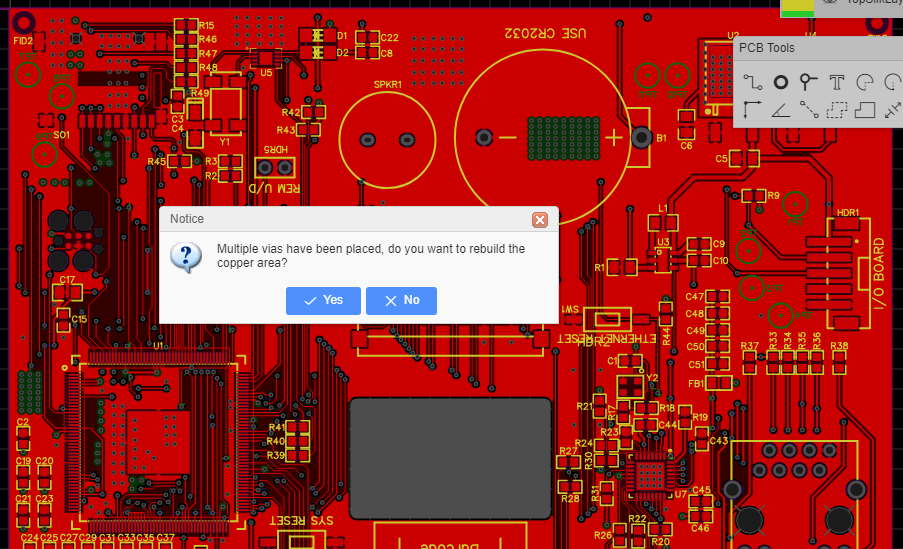
Task: Select the Y1 crystal designator
Action: [x=225, y=142]
